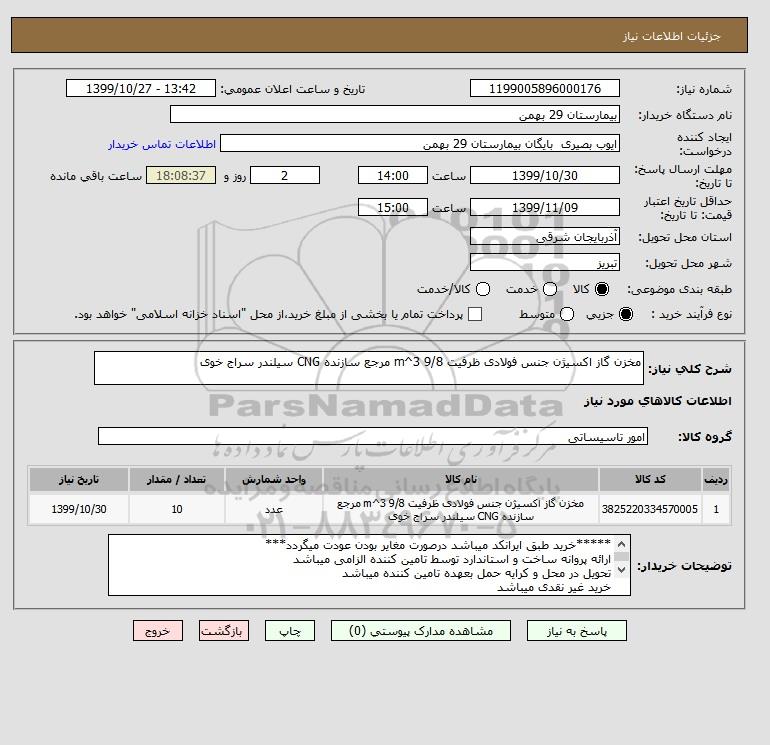Click the price validity date 1399/11/09 field
The height and width of the screenshot is (745, 770).
pos(545,207)
